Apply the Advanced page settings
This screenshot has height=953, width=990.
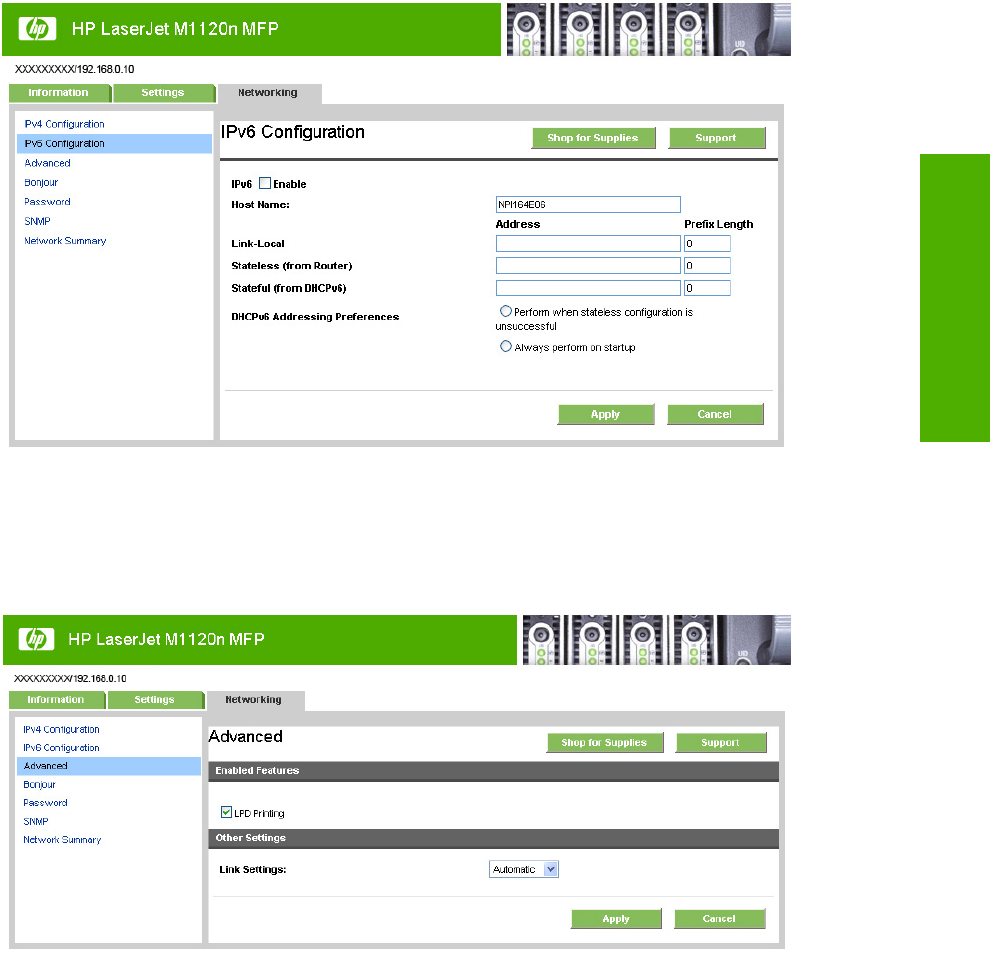[616, 919]
